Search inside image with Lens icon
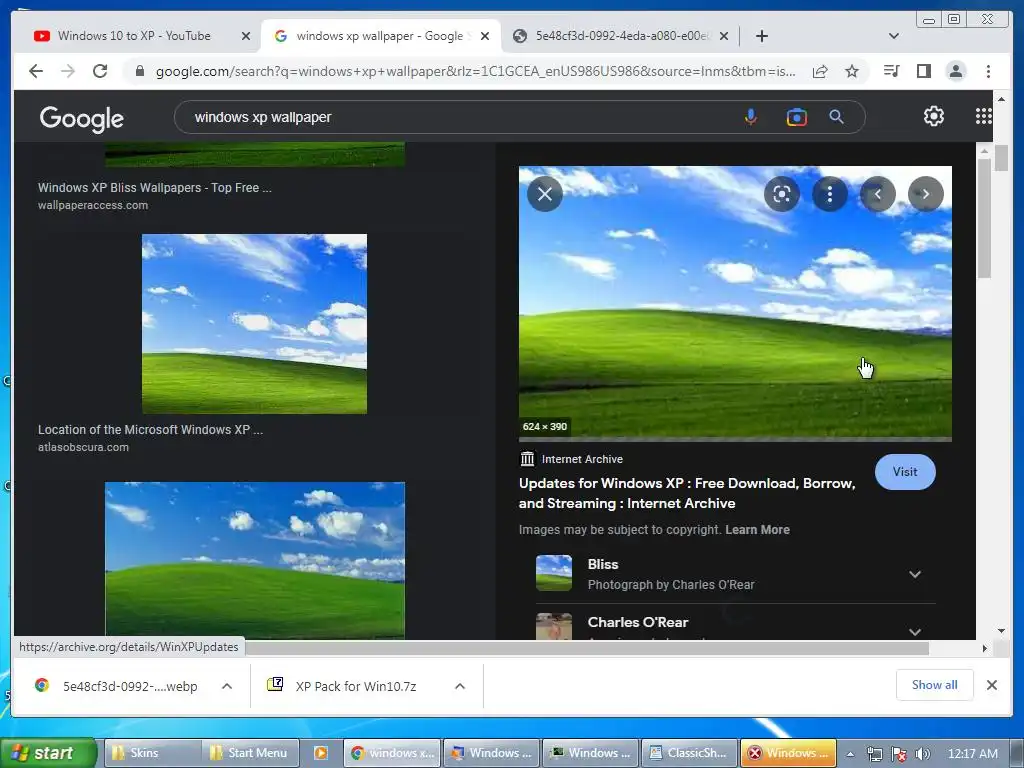This screenshot has width=1024, height=768. 782,194
